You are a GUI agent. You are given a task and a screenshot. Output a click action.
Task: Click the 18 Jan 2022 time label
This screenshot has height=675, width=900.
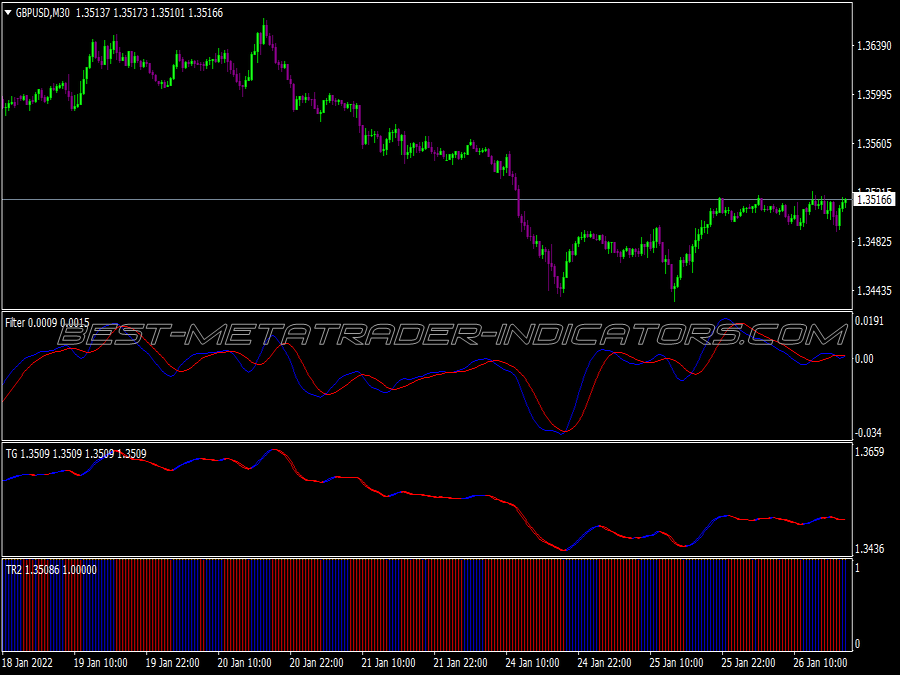(28, 663)
